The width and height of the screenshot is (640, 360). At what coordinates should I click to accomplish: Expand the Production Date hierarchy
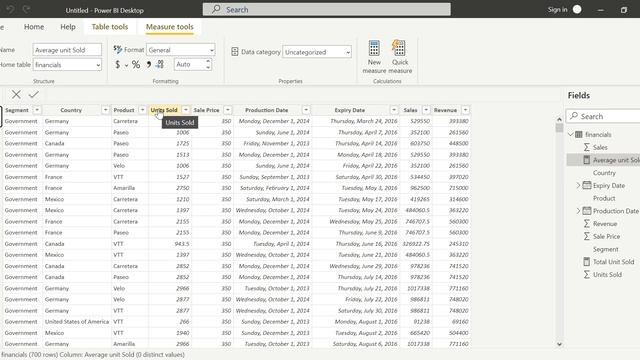pos(578,211)
